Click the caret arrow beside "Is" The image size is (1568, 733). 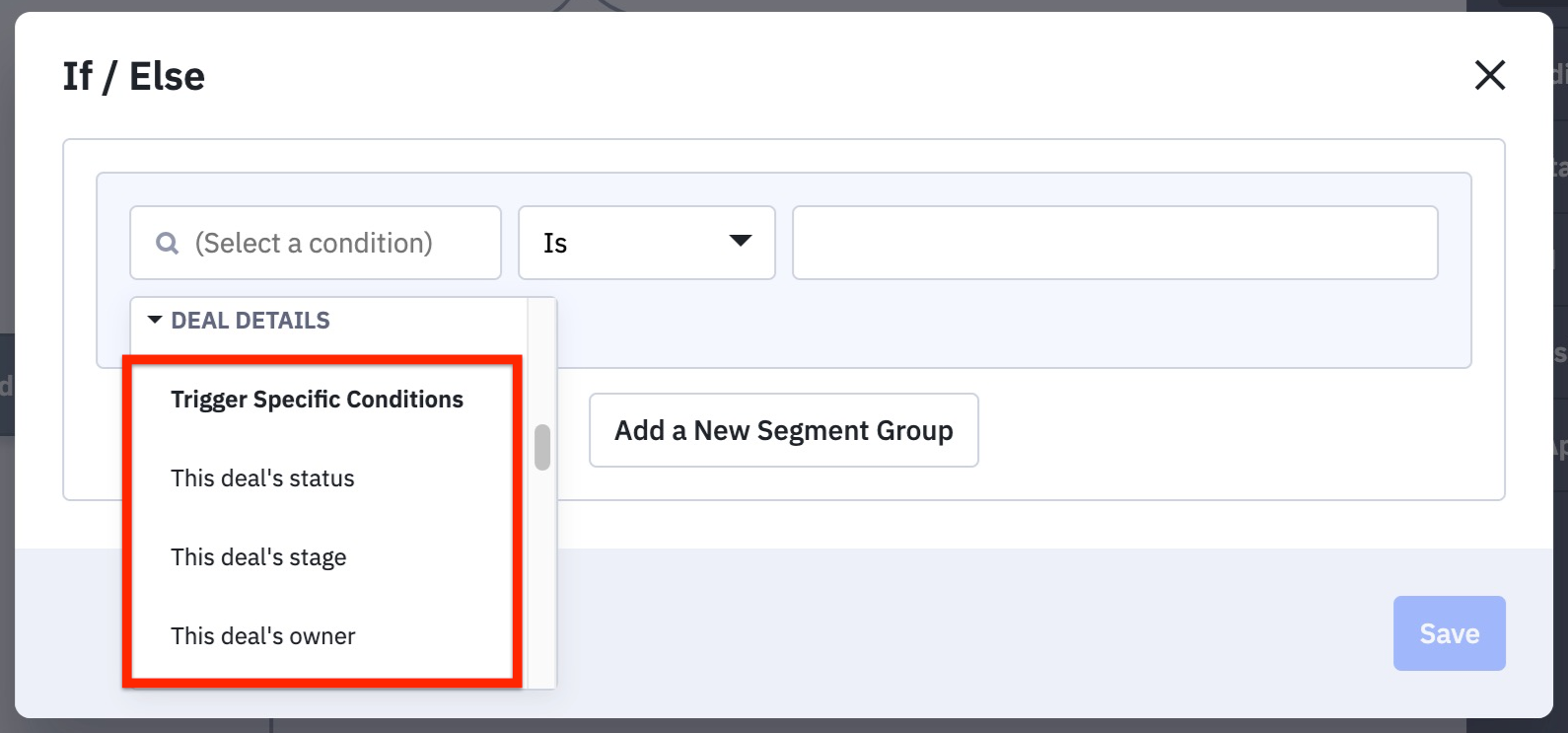(740, 242)
